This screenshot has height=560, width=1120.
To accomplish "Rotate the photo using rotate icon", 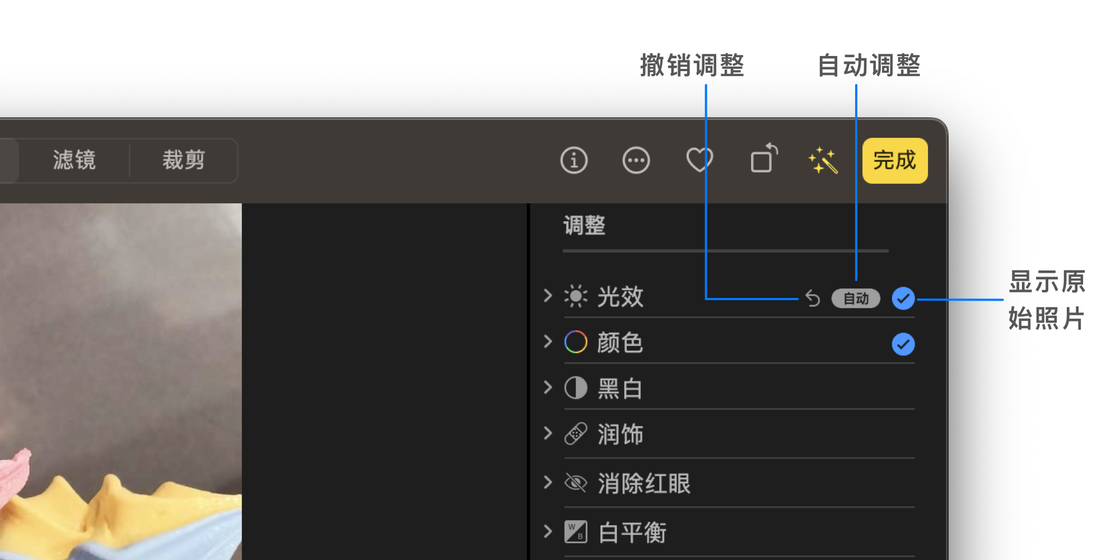I will coord(763,159).
